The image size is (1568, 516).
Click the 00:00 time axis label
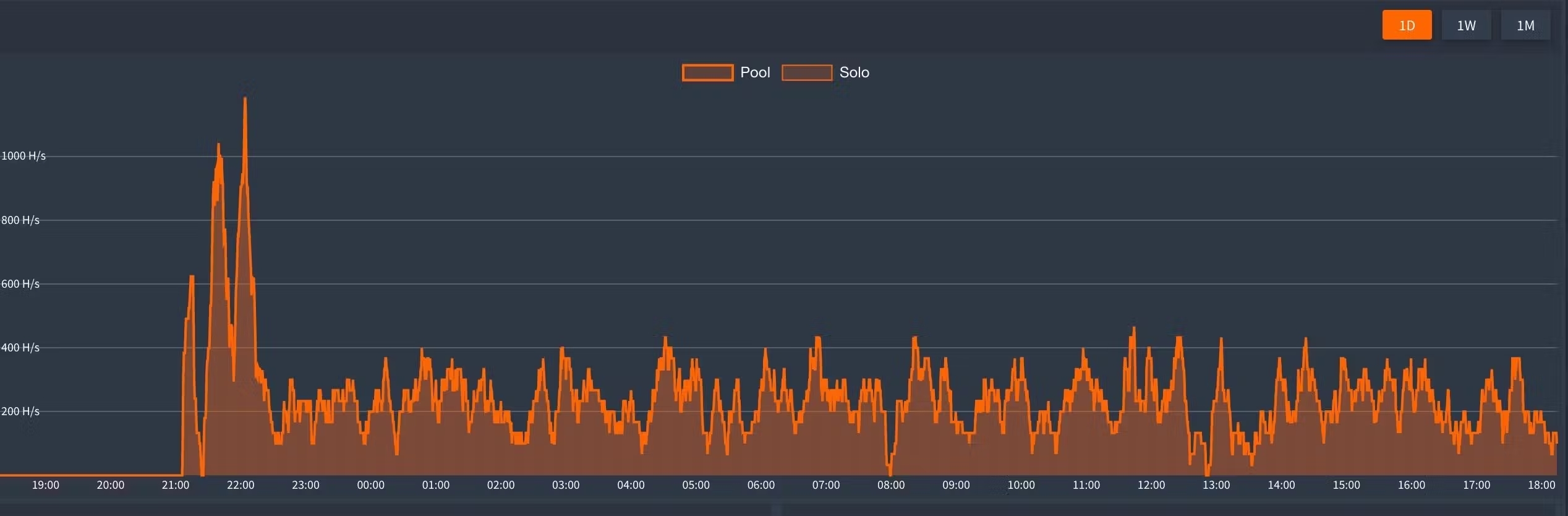tap(370, 485)
